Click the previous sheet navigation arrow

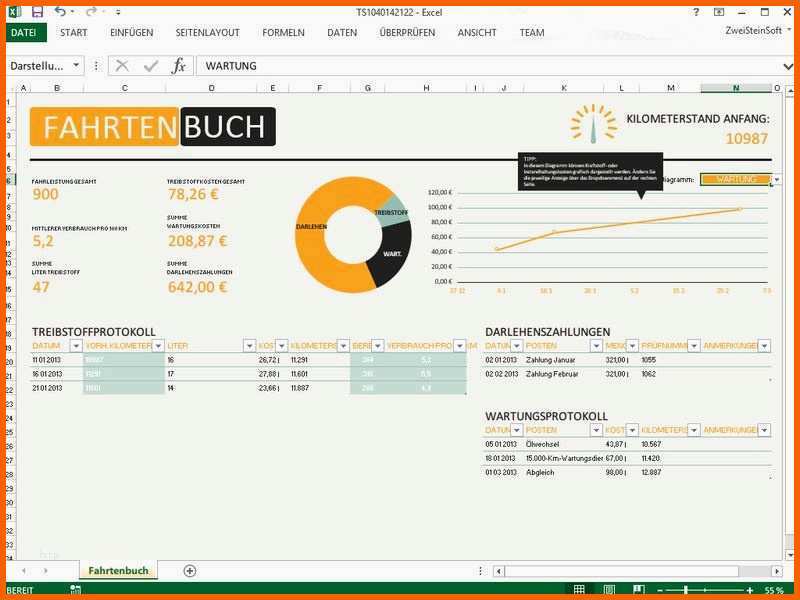click(x=24, y=571)
